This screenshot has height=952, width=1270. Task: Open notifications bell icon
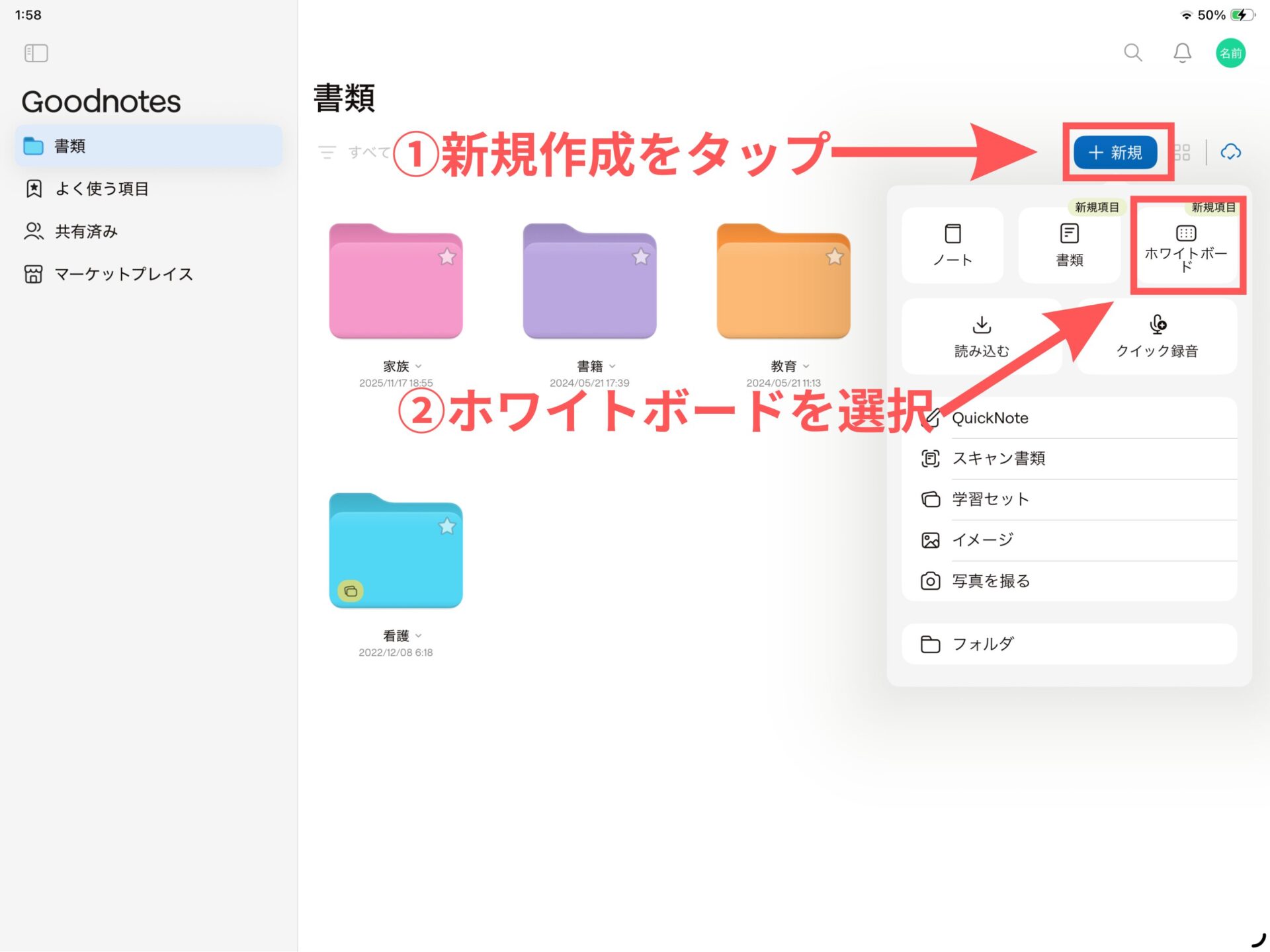coord(1182,53)
